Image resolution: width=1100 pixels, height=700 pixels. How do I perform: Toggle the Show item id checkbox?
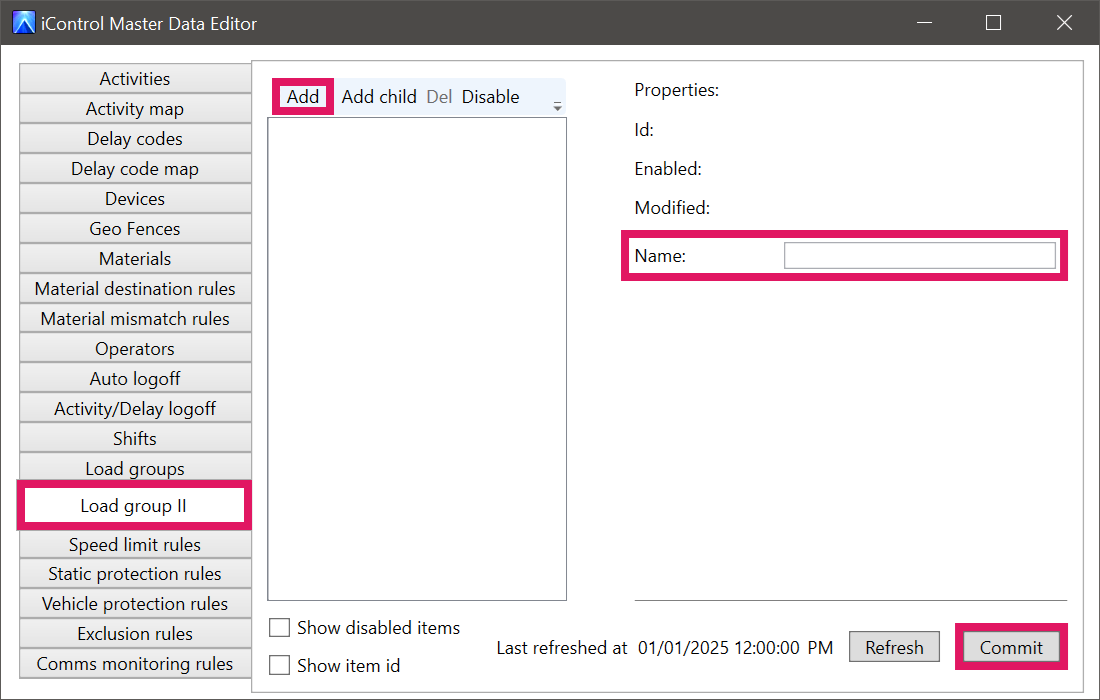point(279,665)
